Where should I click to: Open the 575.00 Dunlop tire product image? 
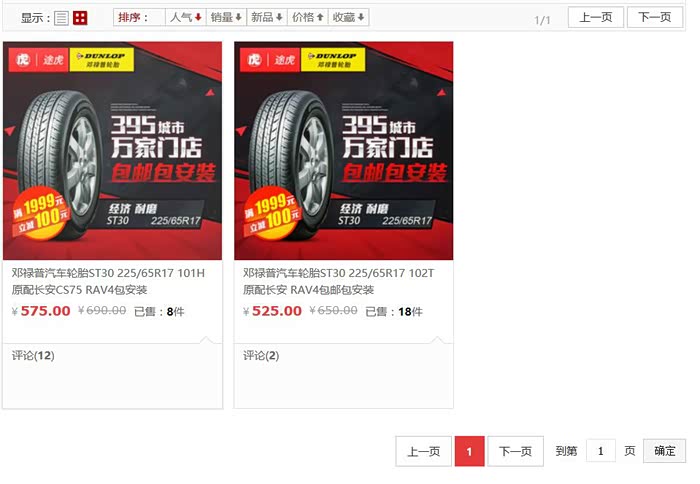(x=112, y=150)
